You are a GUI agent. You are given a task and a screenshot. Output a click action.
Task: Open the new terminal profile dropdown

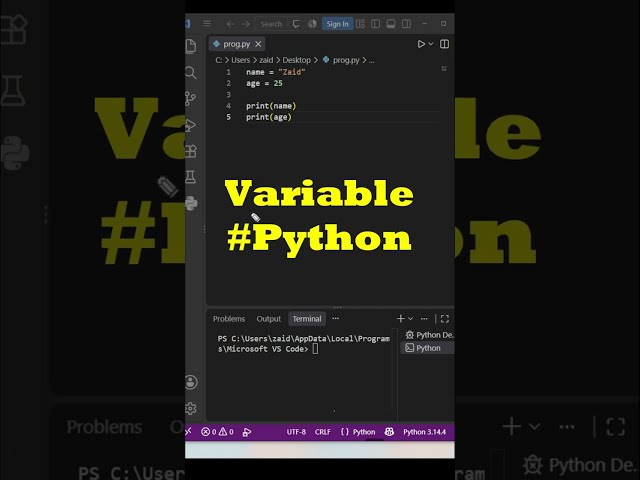point(411,319)
